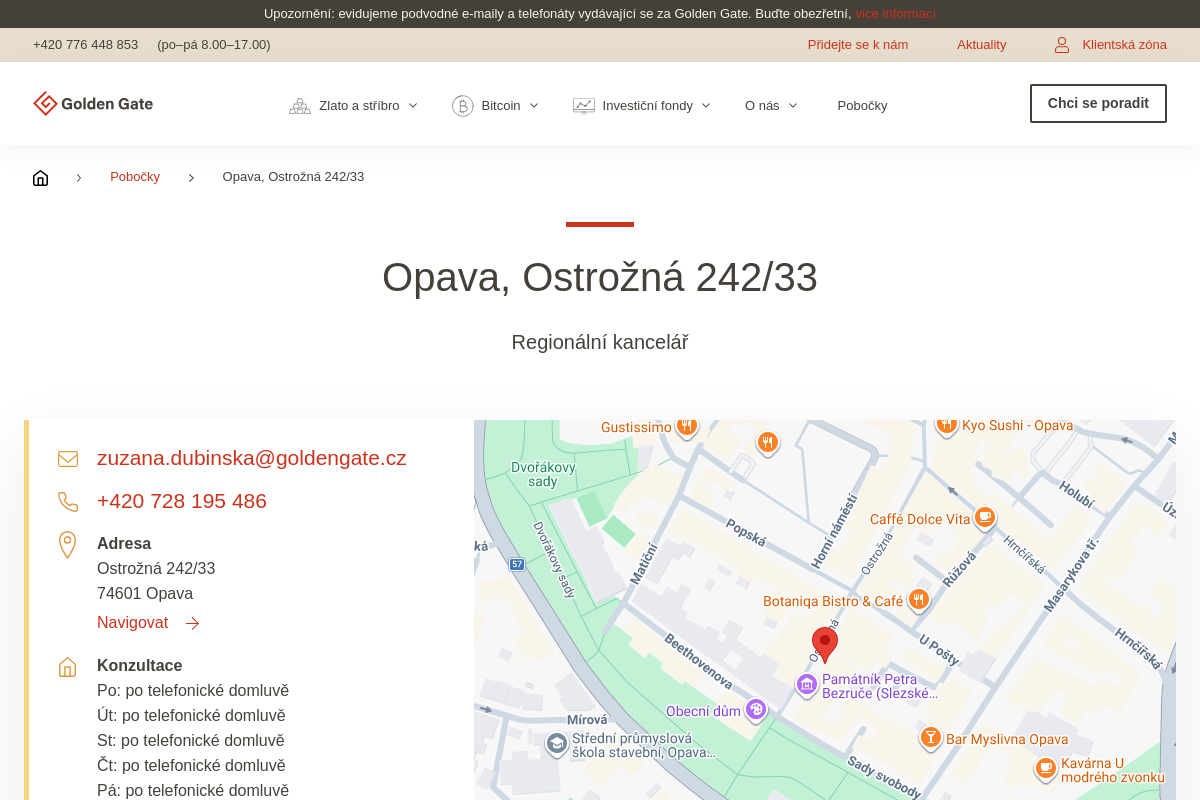This screenshot has height=800, width=1200.
Task: Click the Popská street label on the map
Action: pyautogui.click(x=746, y=533)
